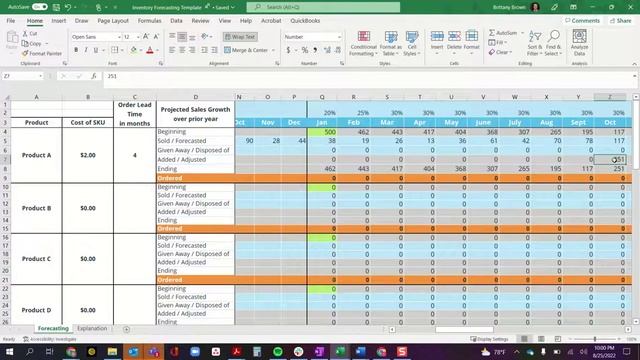640x360 pixels.
Task: Open Spotify from the taskbar
Action: 278,351
